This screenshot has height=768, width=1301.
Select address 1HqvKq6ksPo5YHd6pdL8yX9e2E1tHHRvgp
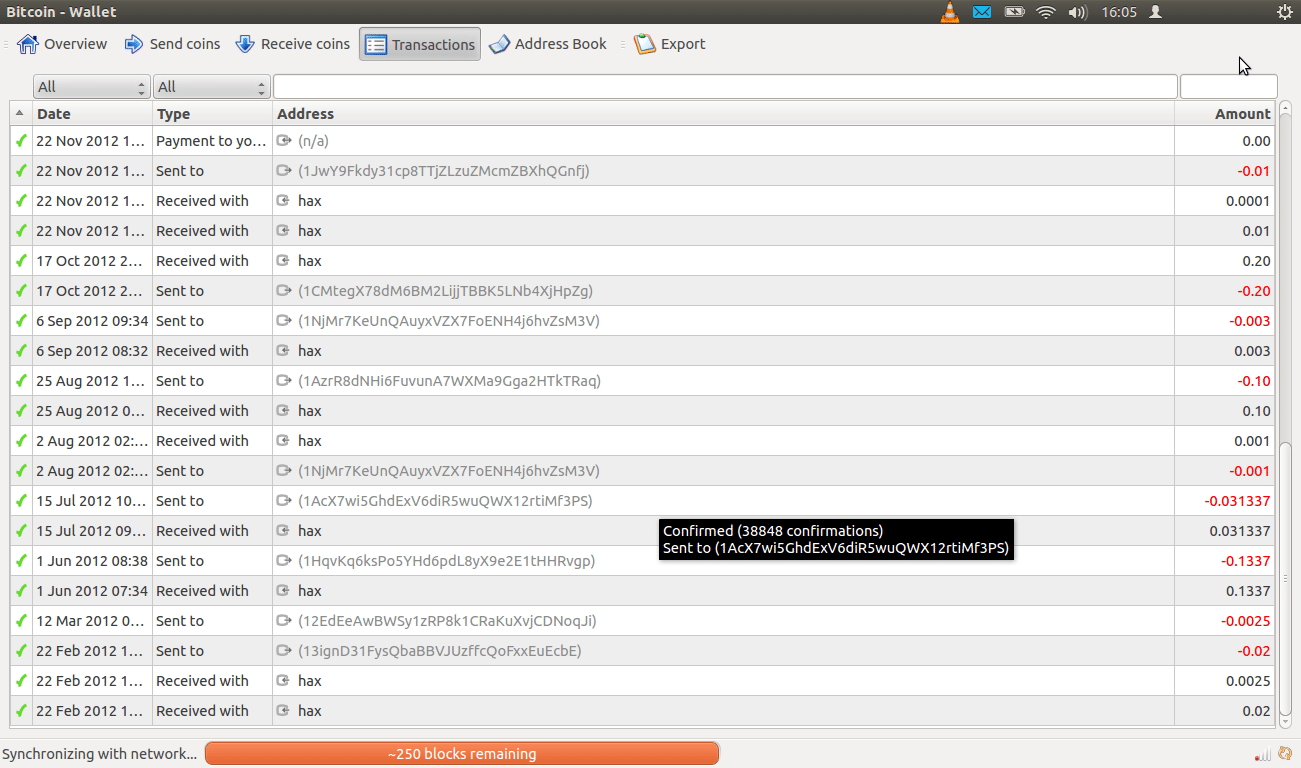click(446, 561)
